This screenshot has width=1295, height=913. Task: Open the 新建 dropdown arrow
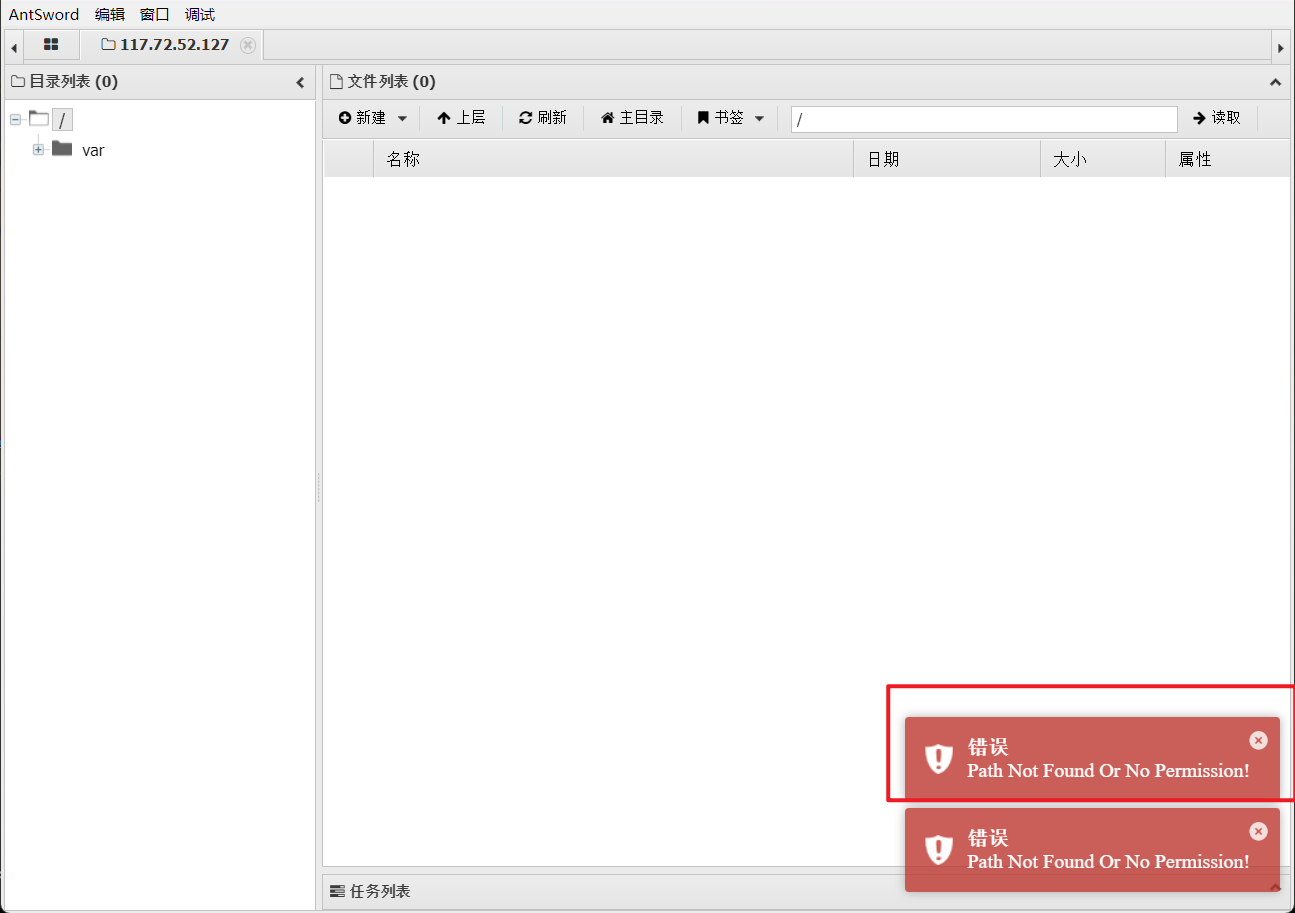click(x=402, y=118)
